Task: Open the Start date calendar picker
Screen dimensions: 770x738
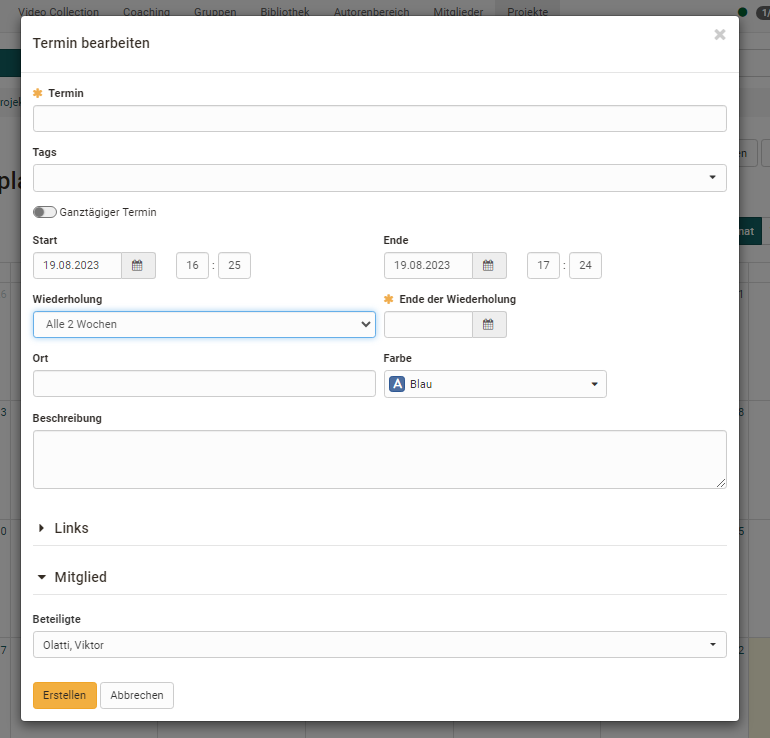Action: tap(137, 265)
